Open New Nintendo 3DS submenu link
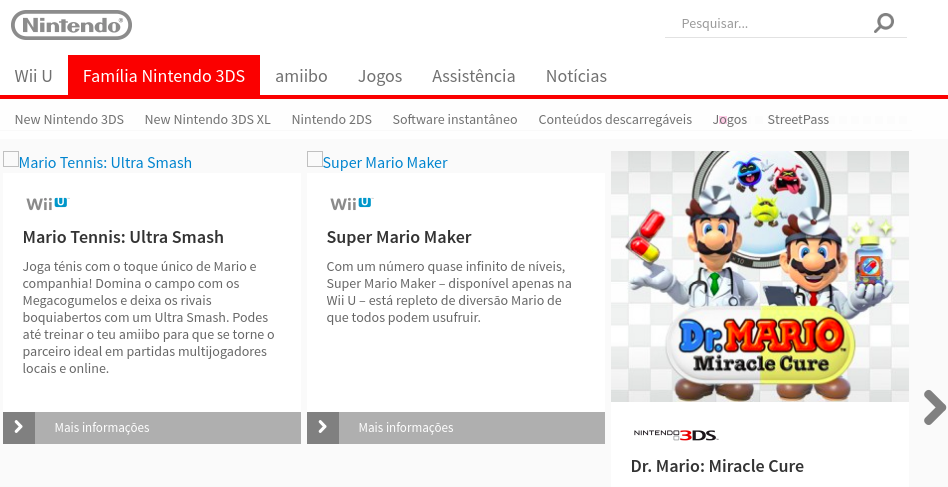The height and width of the screenshot is (487, 948). [x=69, y=120]
